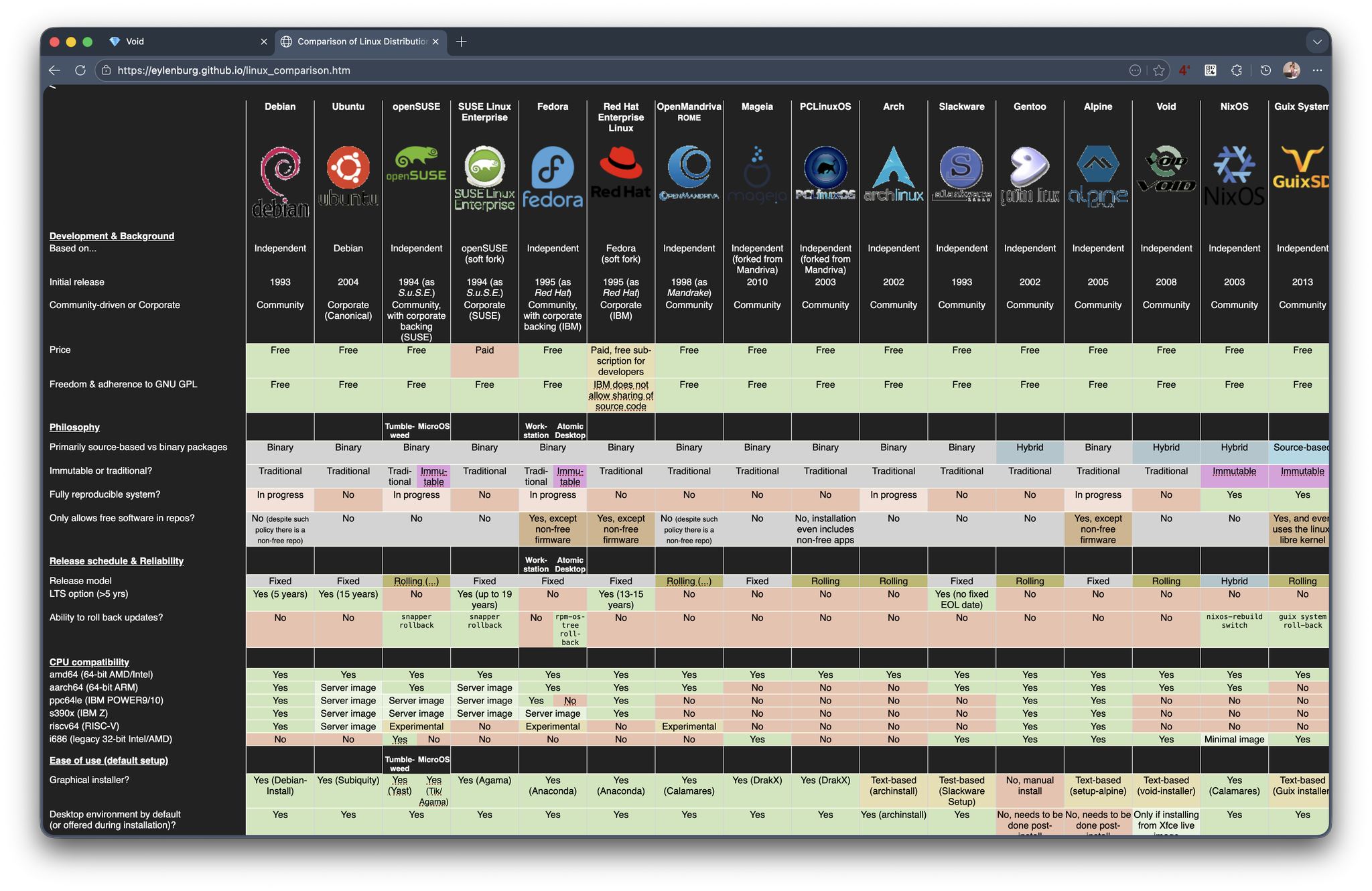The image size is (1372, 891).
Task: Switch to the Void browser tab
Action: (x=189, y=42)
